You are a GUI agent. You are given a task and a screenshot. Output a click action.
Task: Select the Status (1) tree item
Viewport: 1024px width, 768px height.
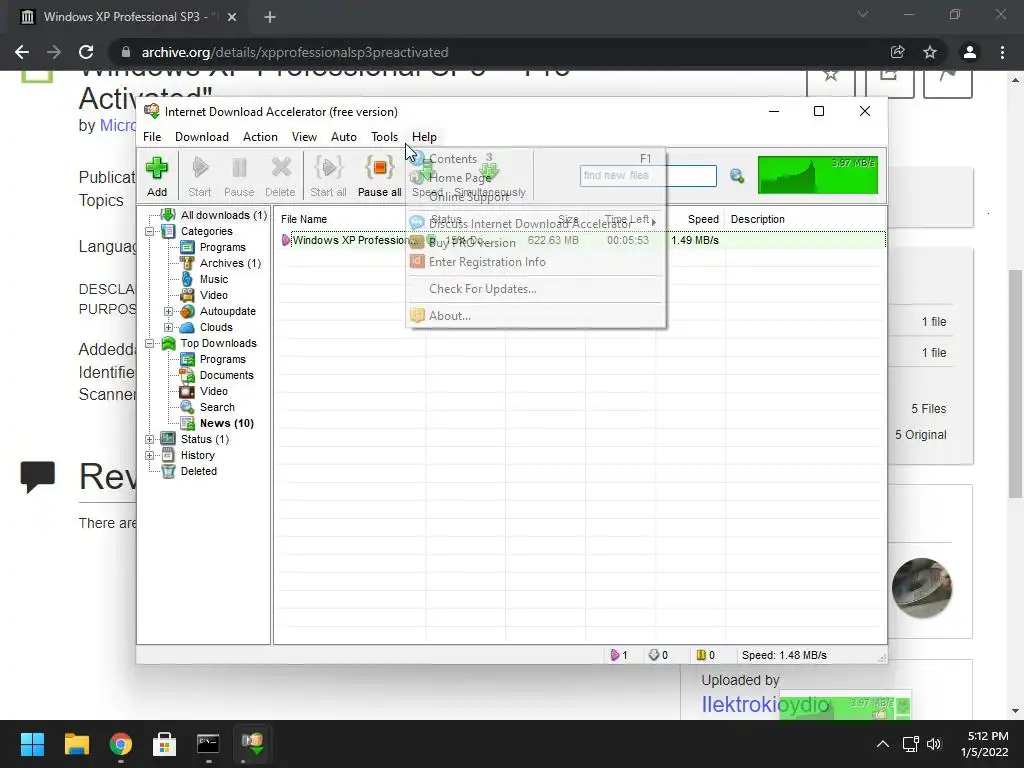tap(204, 440)
